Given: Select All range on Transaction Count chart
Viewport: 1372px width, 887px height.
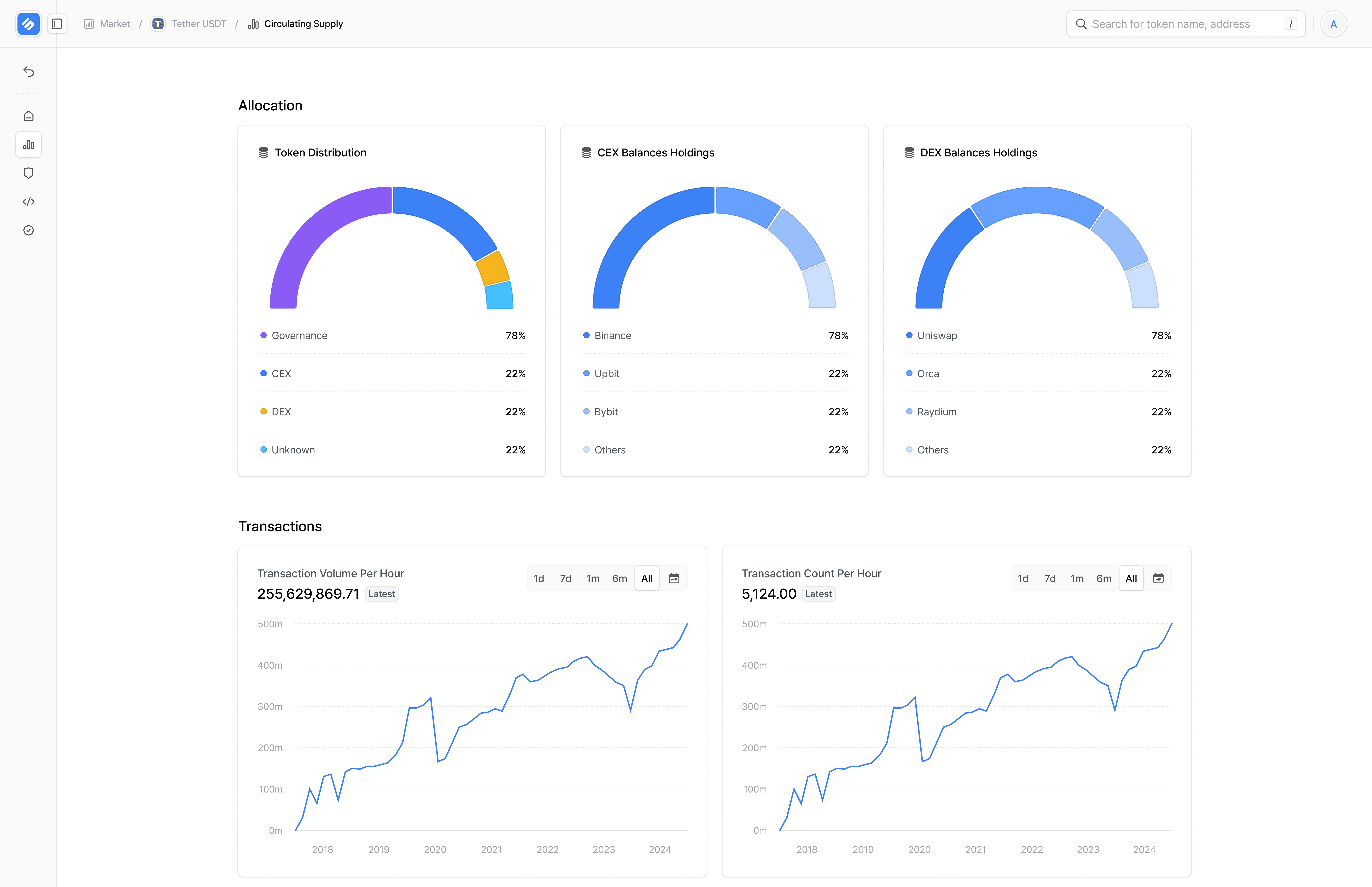Looking at the screenshot, I should (1131, 578).
